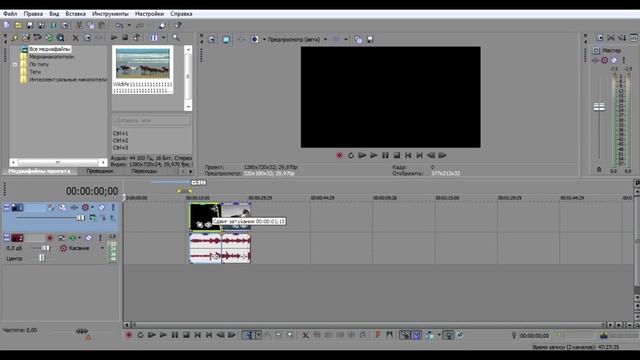
Task: Toggle Solo exclamation on the audio track
Action: (100, 238)
